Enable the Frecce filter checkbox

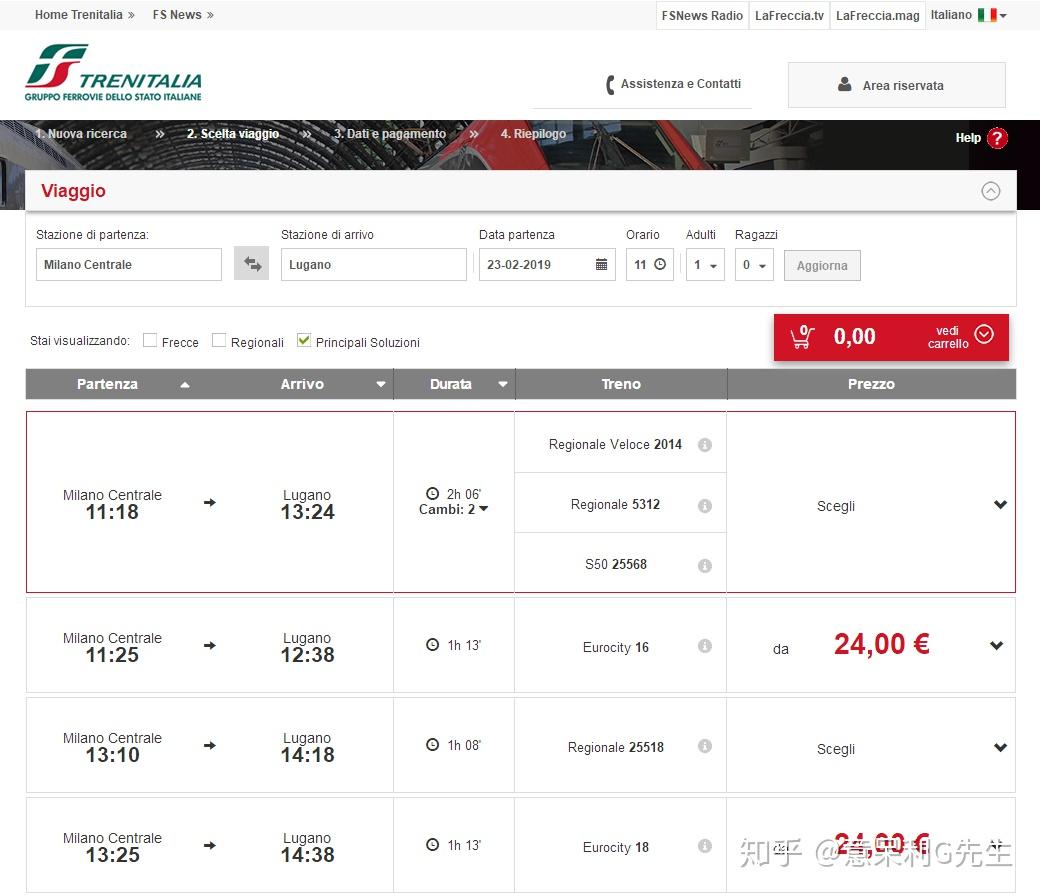(x=150, y=340)
